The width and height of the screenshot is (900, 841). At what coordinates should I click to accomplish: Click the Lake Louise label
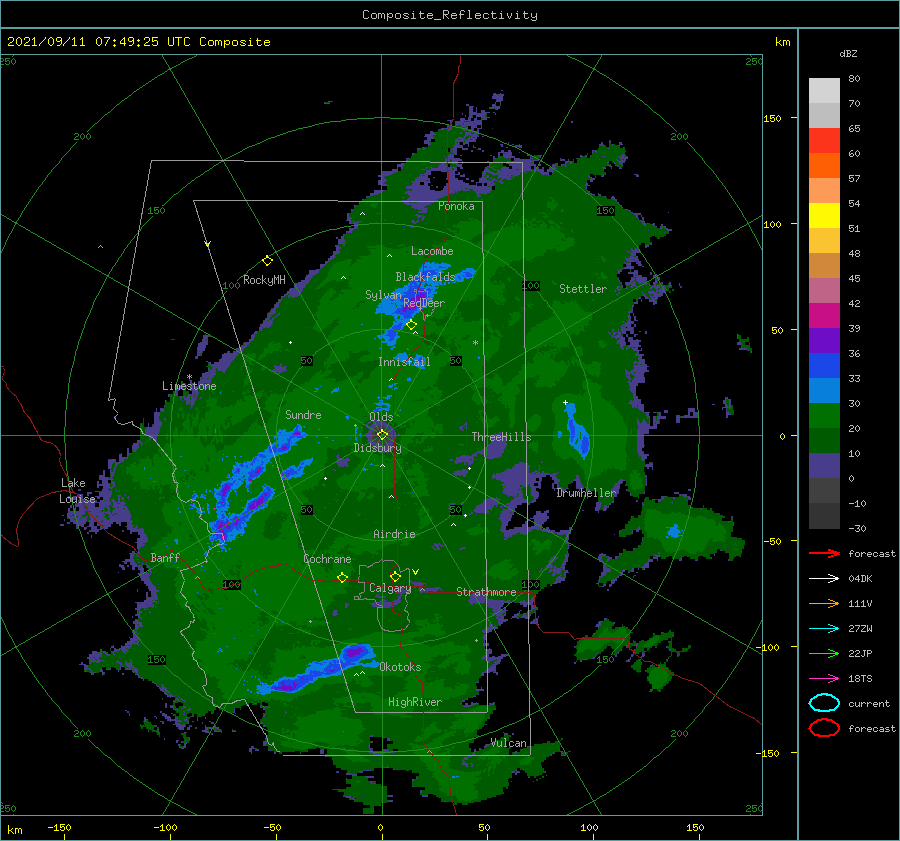[x=77, y=491]
